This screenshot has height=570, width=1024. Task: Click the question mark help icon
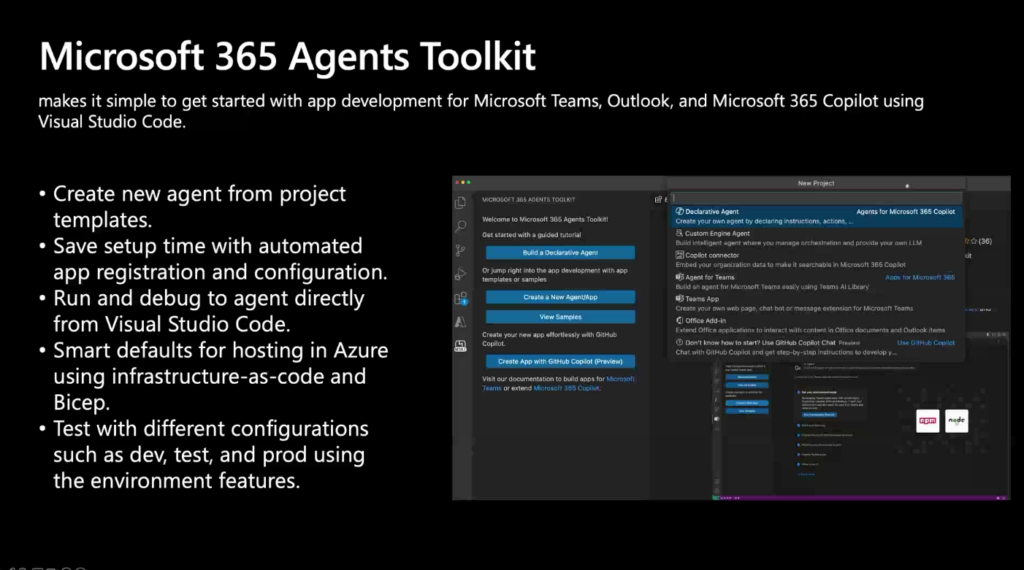tap(679, 342)
